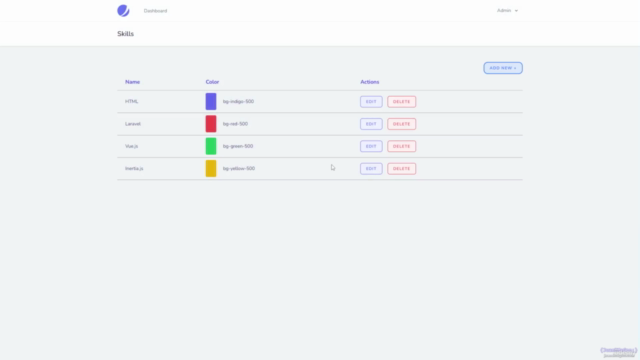
Task: Edit the HTML skill
Action: coord(371,102)
